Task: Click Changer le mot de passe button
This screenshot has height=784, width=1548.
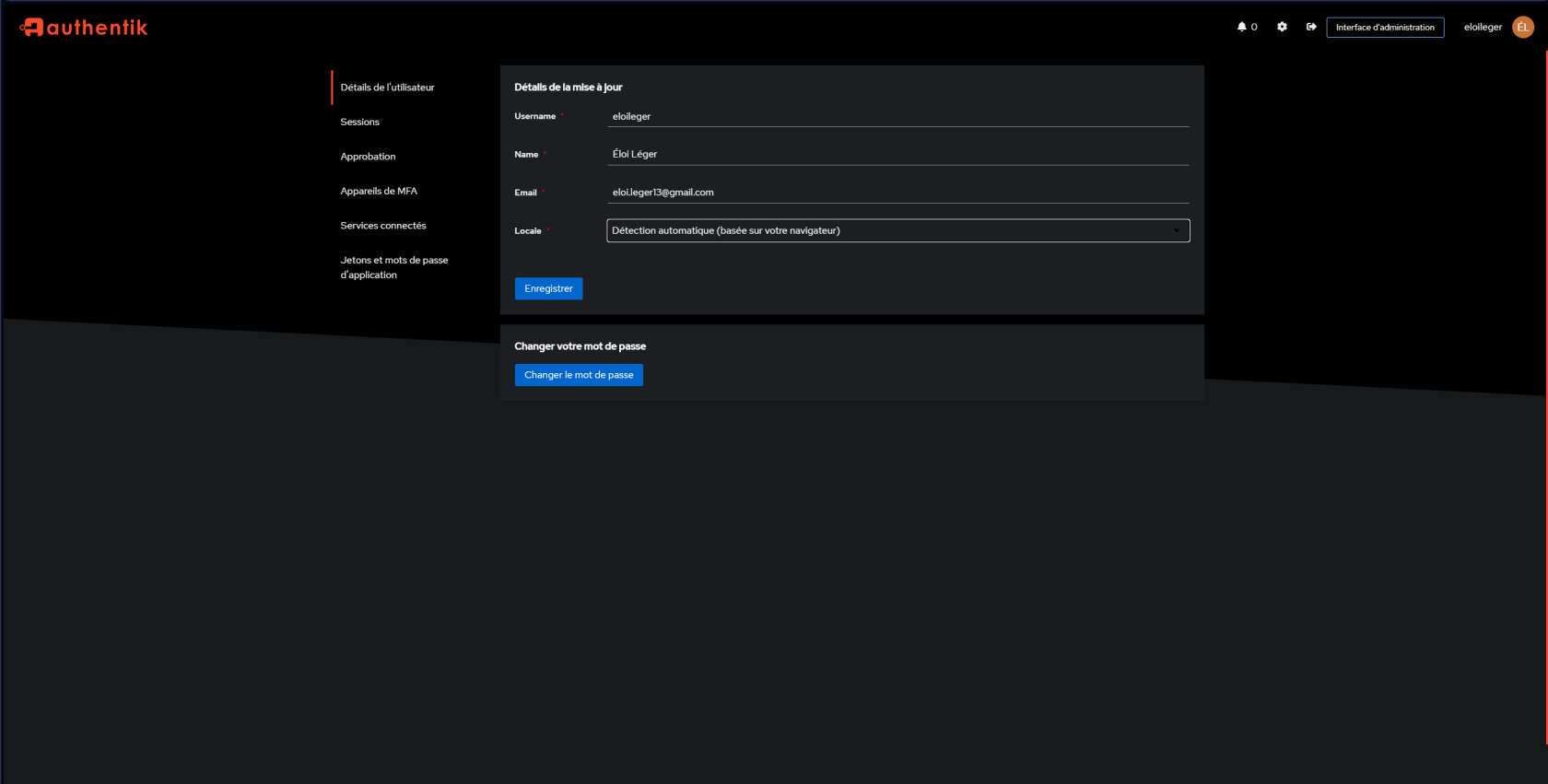Action: (579, 375)
